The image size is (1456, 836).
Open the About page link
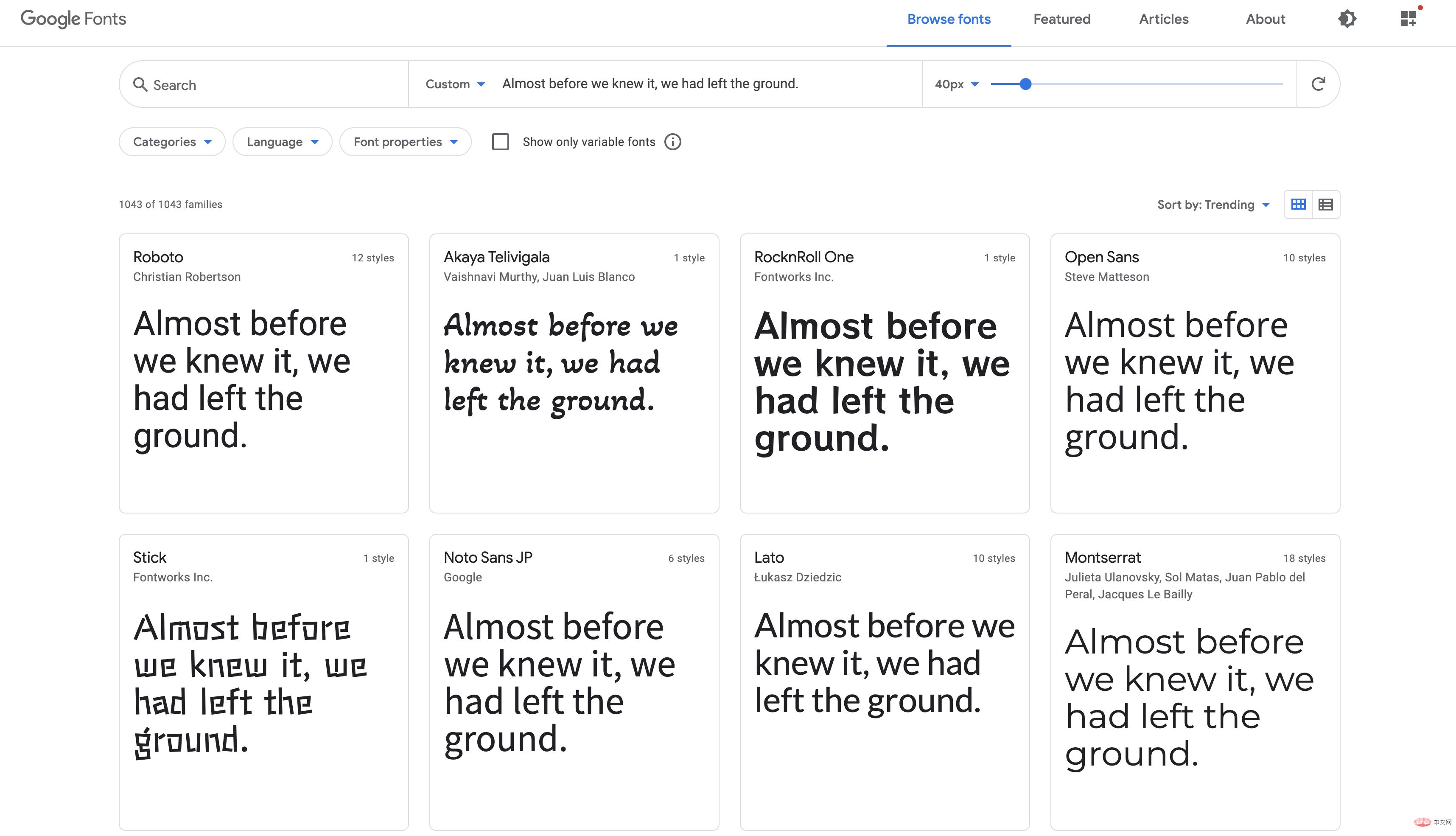click(1265, 19)
